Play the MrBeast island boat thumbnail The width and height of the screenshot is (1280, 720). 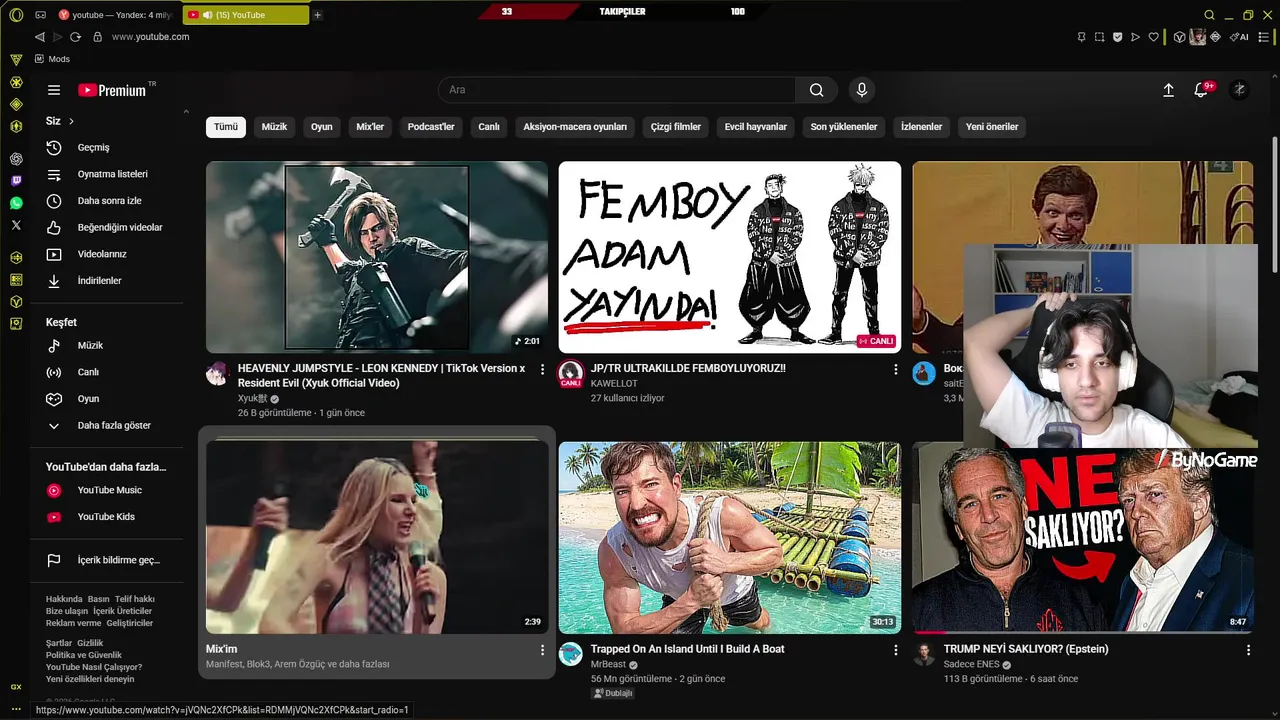(730, 538)
